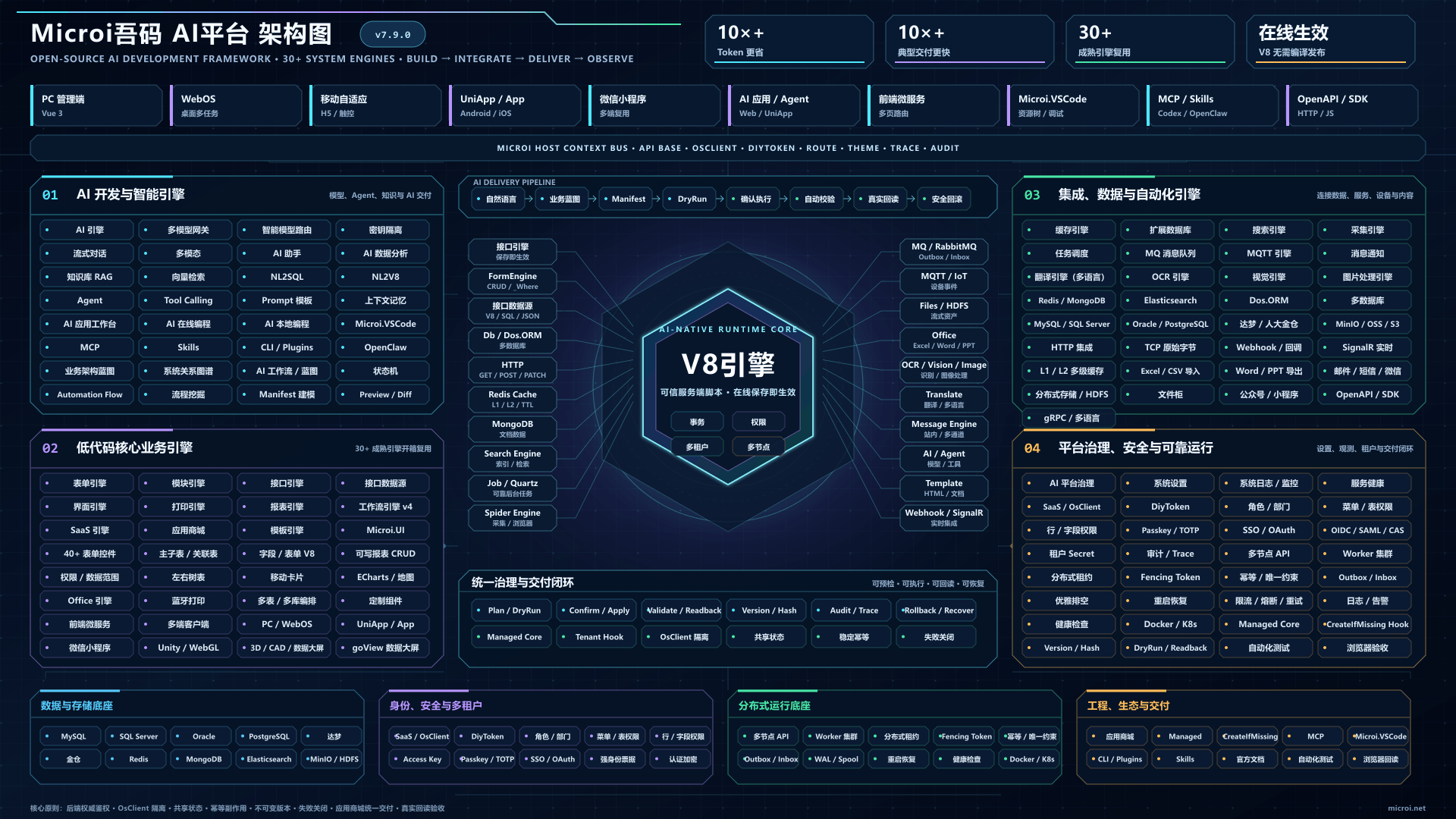Click the 表单引擎 item in section 02
The height and width of the screenshot is (819, 1456).
click(86, 484)
